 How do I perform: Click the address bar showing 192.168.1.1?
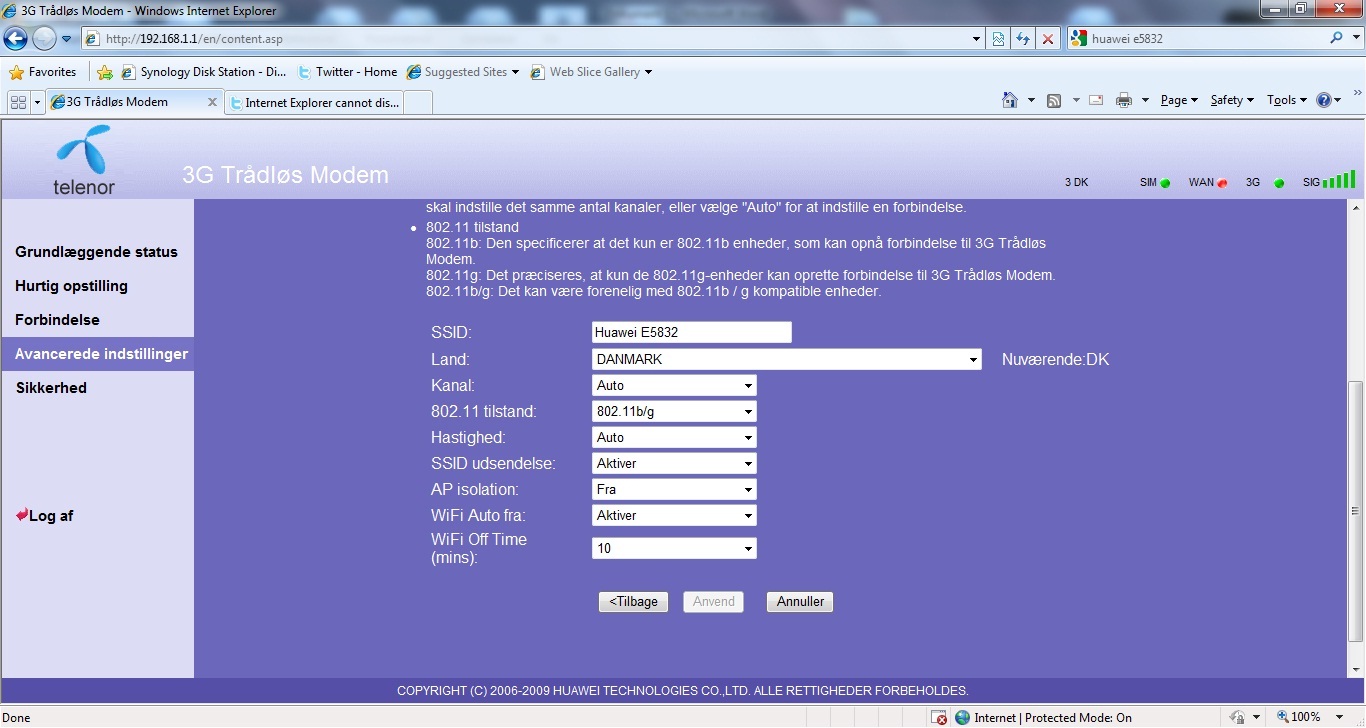525,39
